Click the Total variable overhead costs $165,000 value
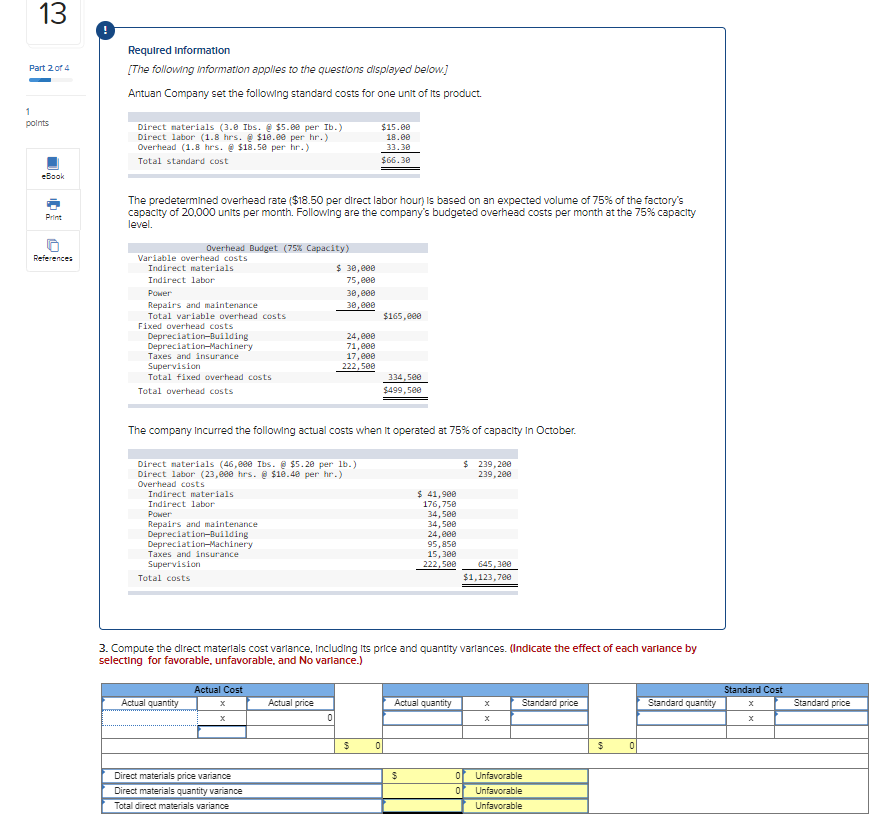The height and width of the screenshot is (829, 884). coord(402,316)
